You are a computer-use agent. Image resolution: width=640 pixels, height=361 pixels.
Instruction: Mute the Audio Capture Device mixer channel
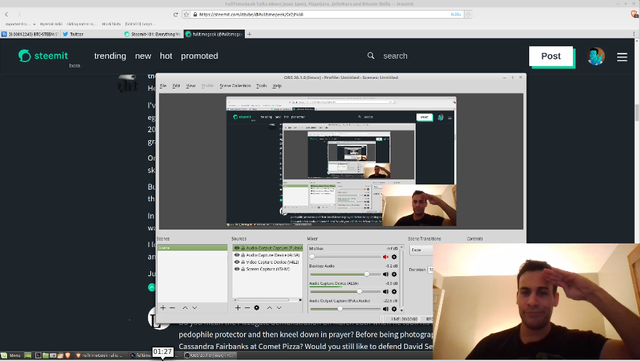(x=385, y=292)
